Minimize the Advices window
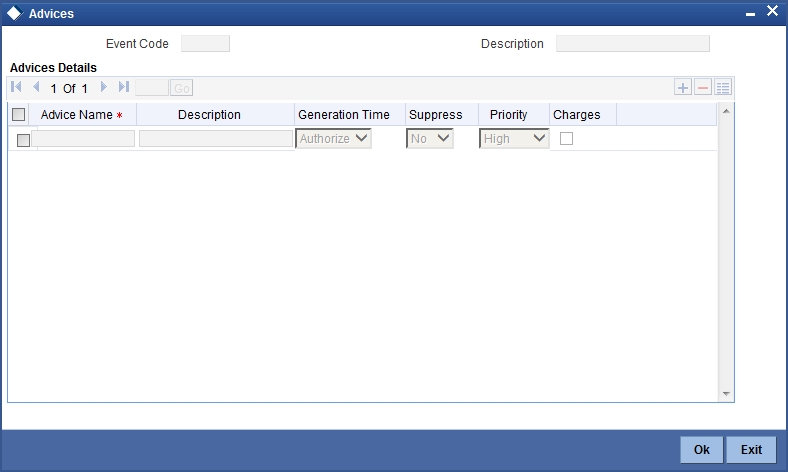This screenshot has height=472, width=788. [x=750, y=15]
